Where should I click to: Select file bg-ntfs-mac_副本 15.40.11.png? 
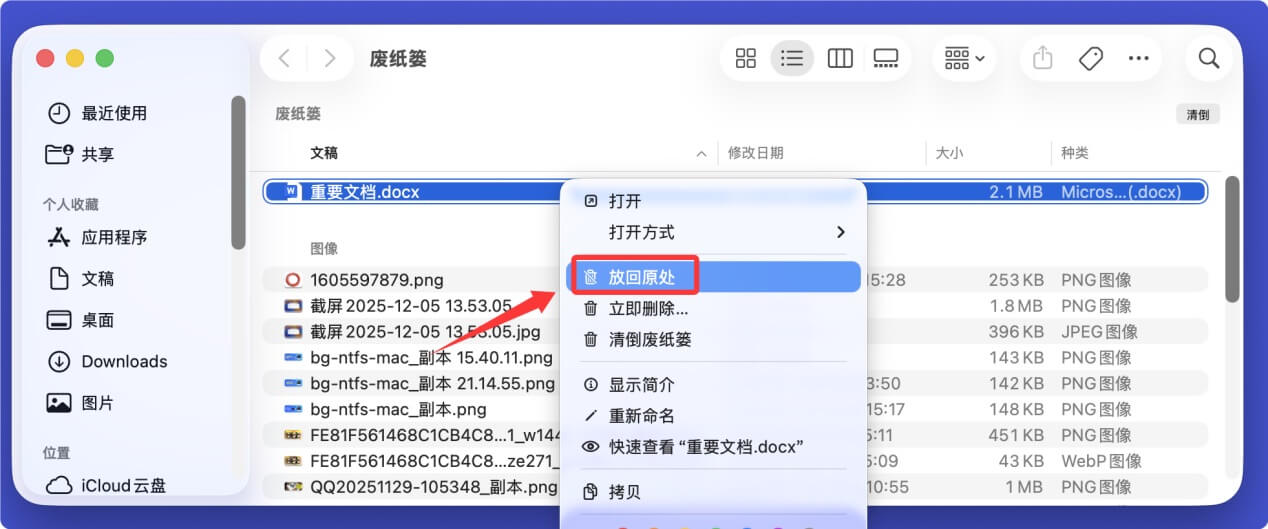(x=431, y=357)
